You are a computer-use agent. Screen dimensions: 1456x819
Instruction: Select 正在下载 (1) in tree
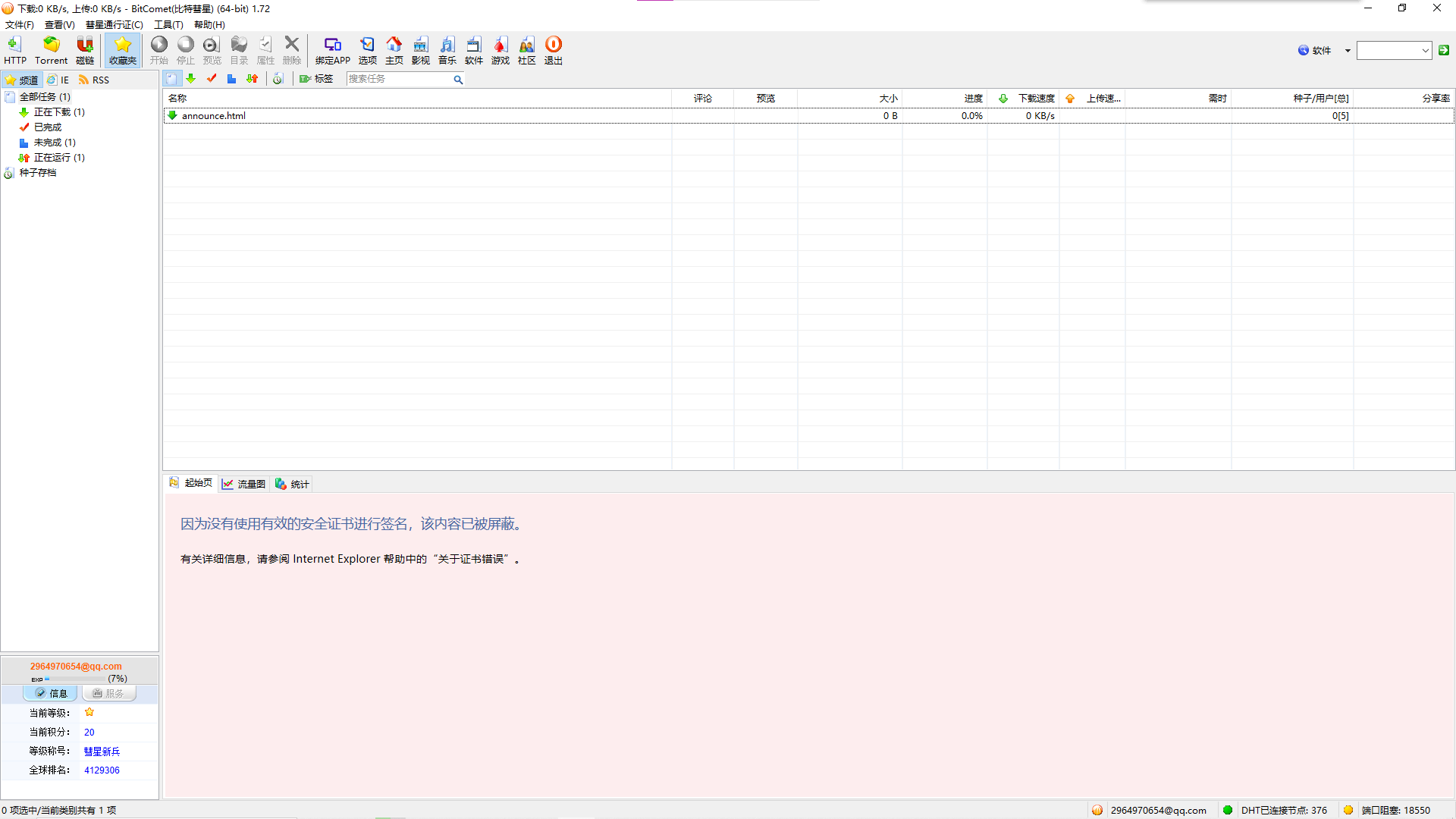pos(59,112)
